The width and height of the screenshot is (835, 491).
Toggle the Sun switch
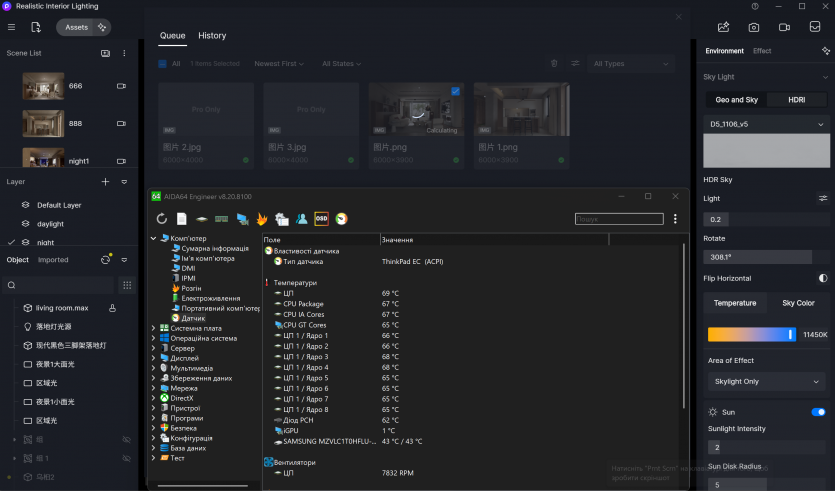[818, 412]
